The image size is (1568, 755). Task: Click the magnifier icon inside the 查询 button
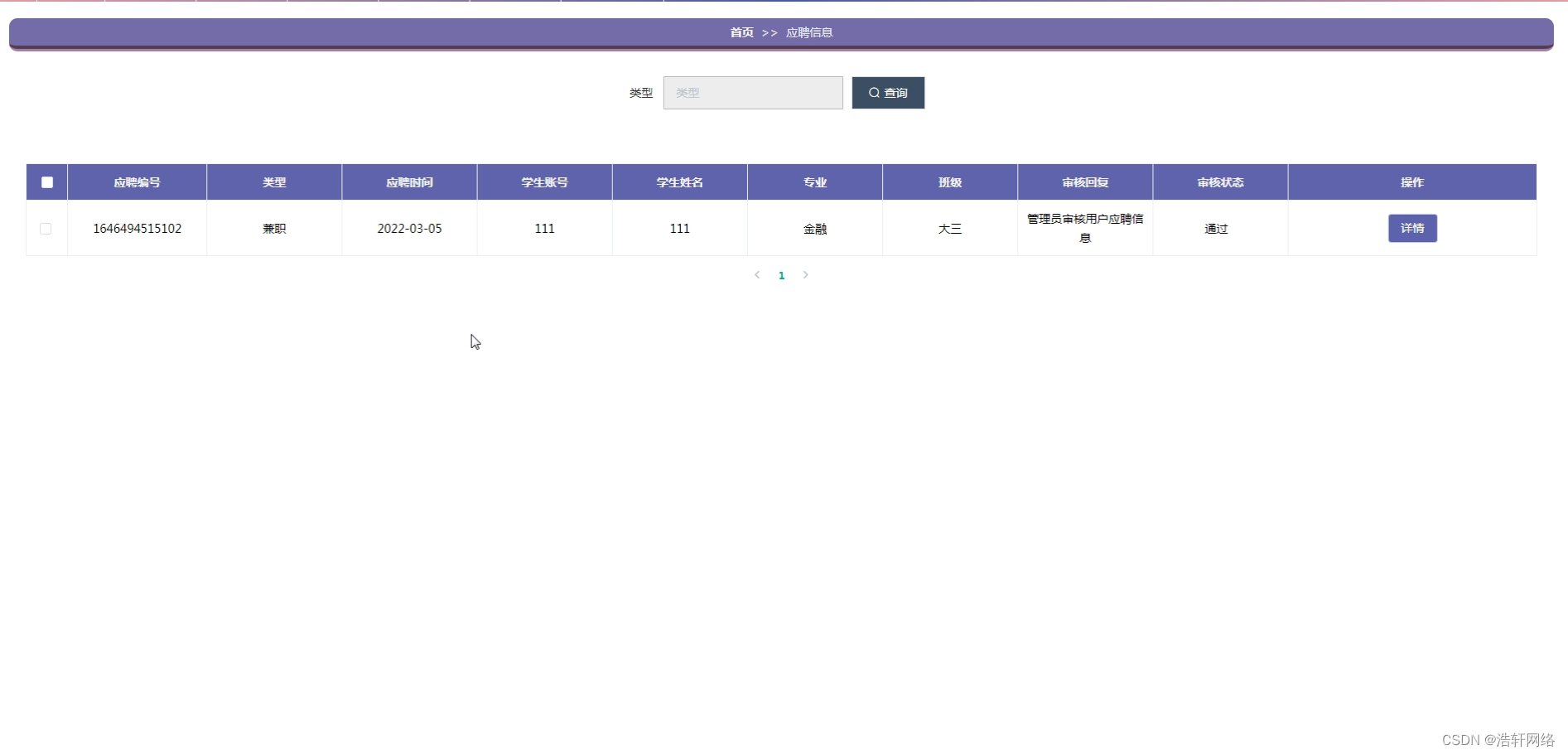[873, 92]
